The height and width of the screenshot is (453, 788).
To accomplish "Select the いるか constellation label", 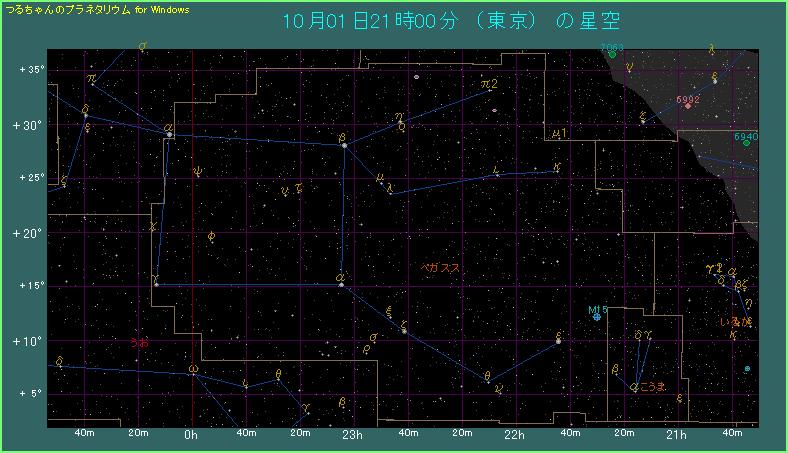I will [x=736, y=321].
